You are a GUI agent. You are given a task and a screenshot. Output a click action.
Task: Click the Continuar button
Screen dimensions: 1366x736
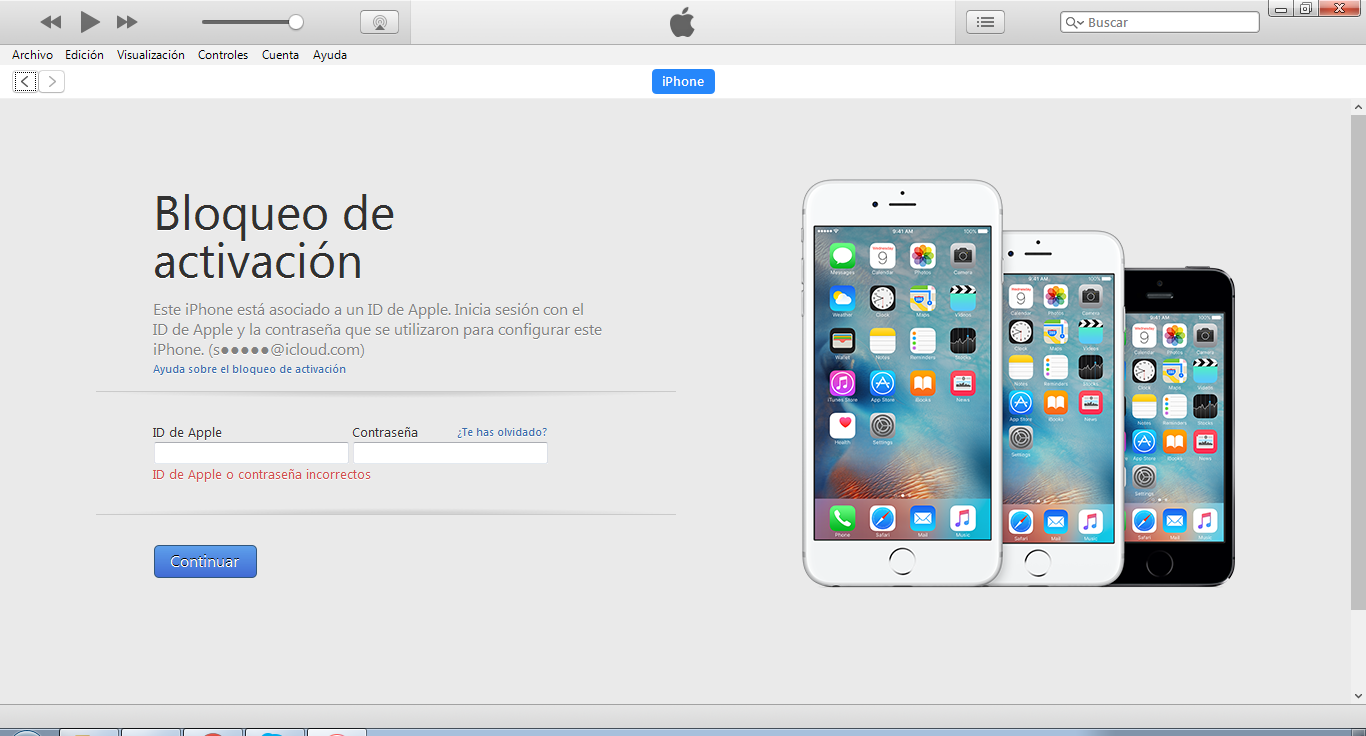pyautogui.click(x=205, y=561)
